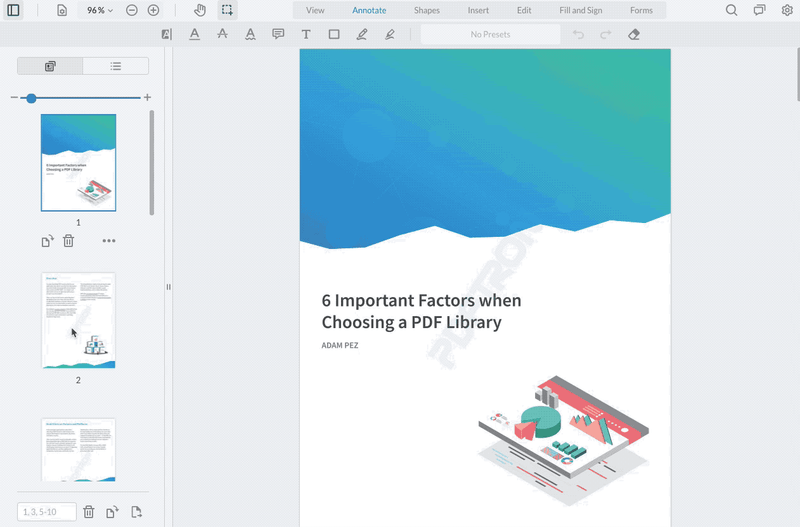Show the outline list panel view
The width and height of the screenshot is (800, 527).
(116, 66)
